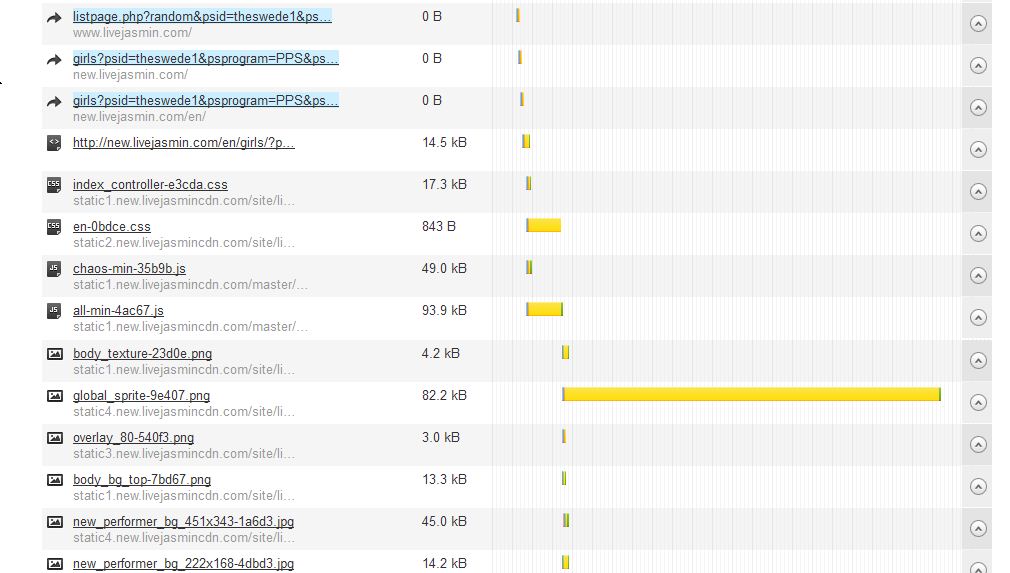1010x573 pixels.
Task: Select the 82.2 kB size value
Action: 444,395
